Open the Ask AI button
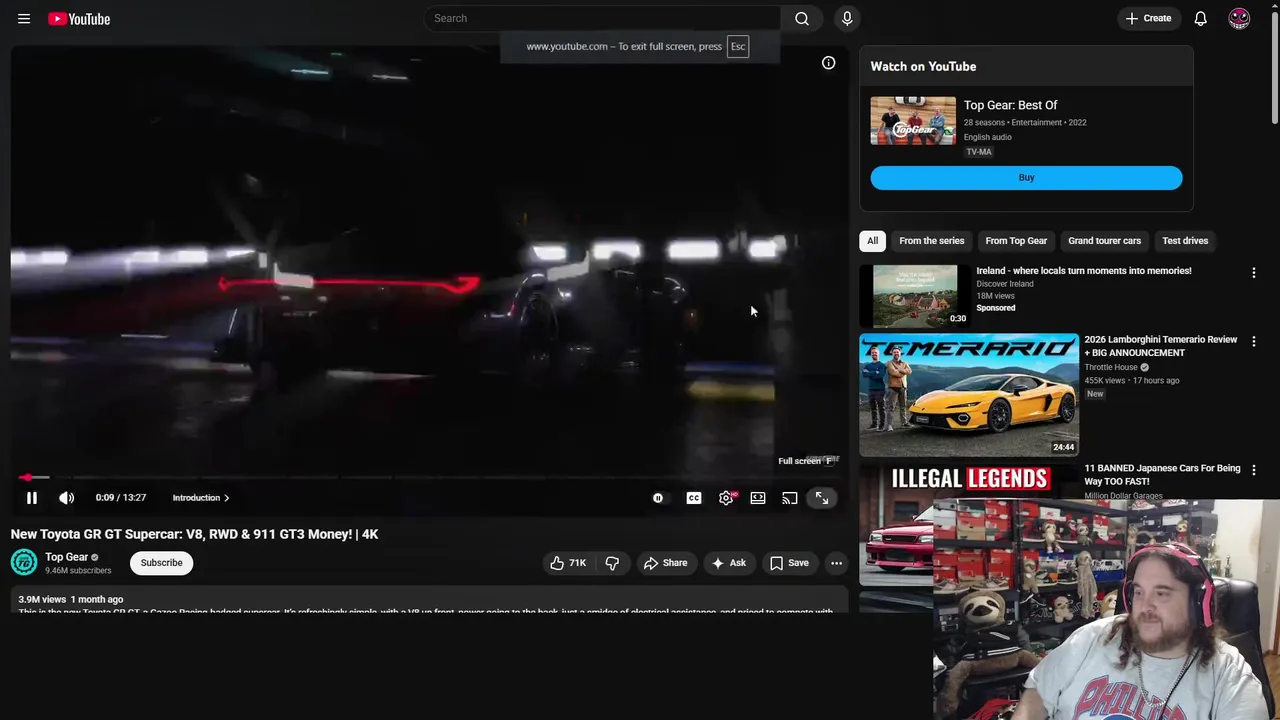 click(728, 563)
